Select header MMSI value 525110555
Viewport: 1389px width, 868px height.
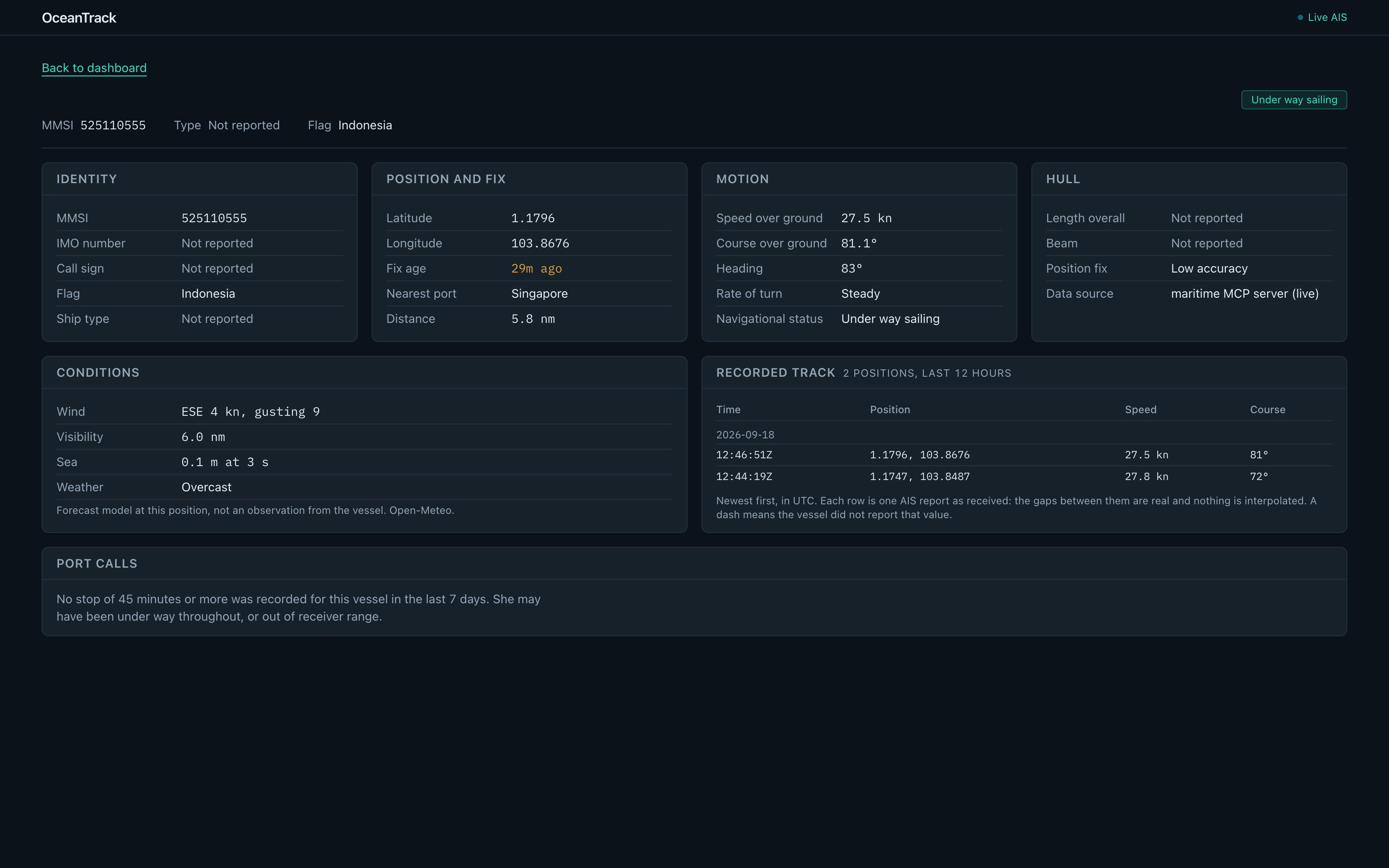(113, 125)
